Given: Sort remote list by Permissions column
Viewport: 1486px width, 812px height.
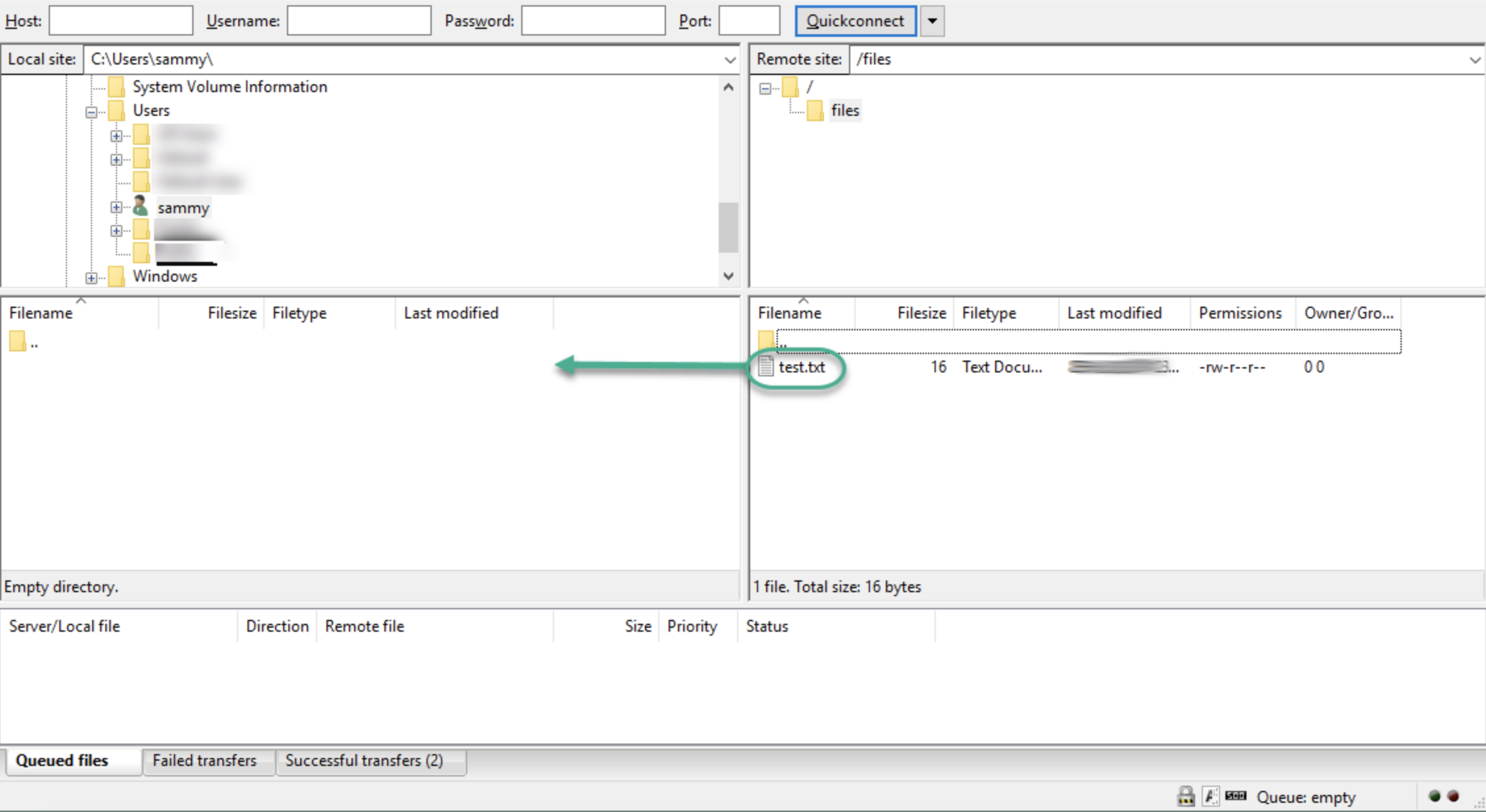Looking at the screenshot, I should coord(1243,313).
